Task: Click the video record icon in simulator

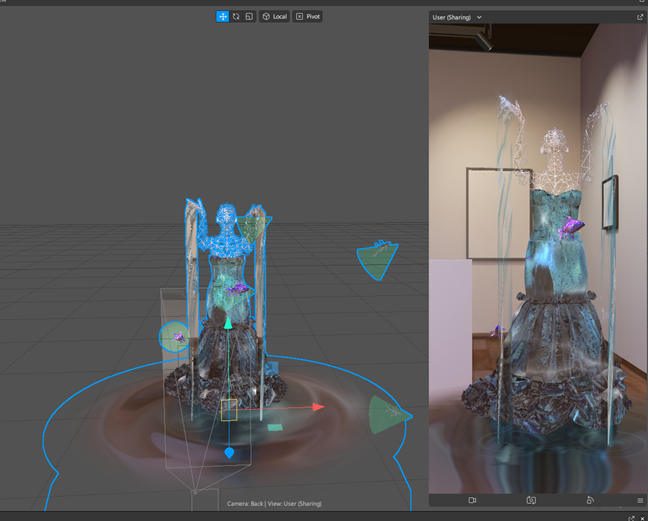Action: [x=472, y=500]
